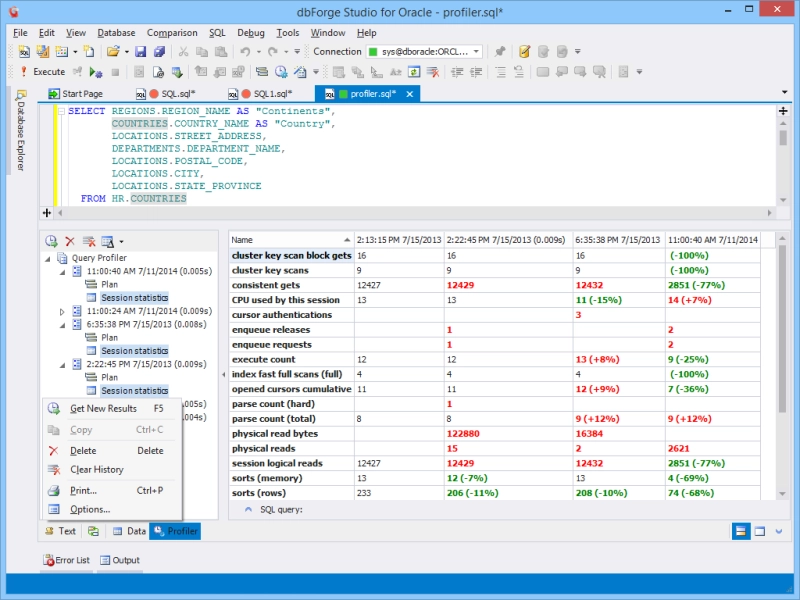Image resolution: width=800 pixels, height=600 pixels.
Task: Click the statistics grid vertical scrollbar
Action: pyautogui.click(x=782, y=366)
